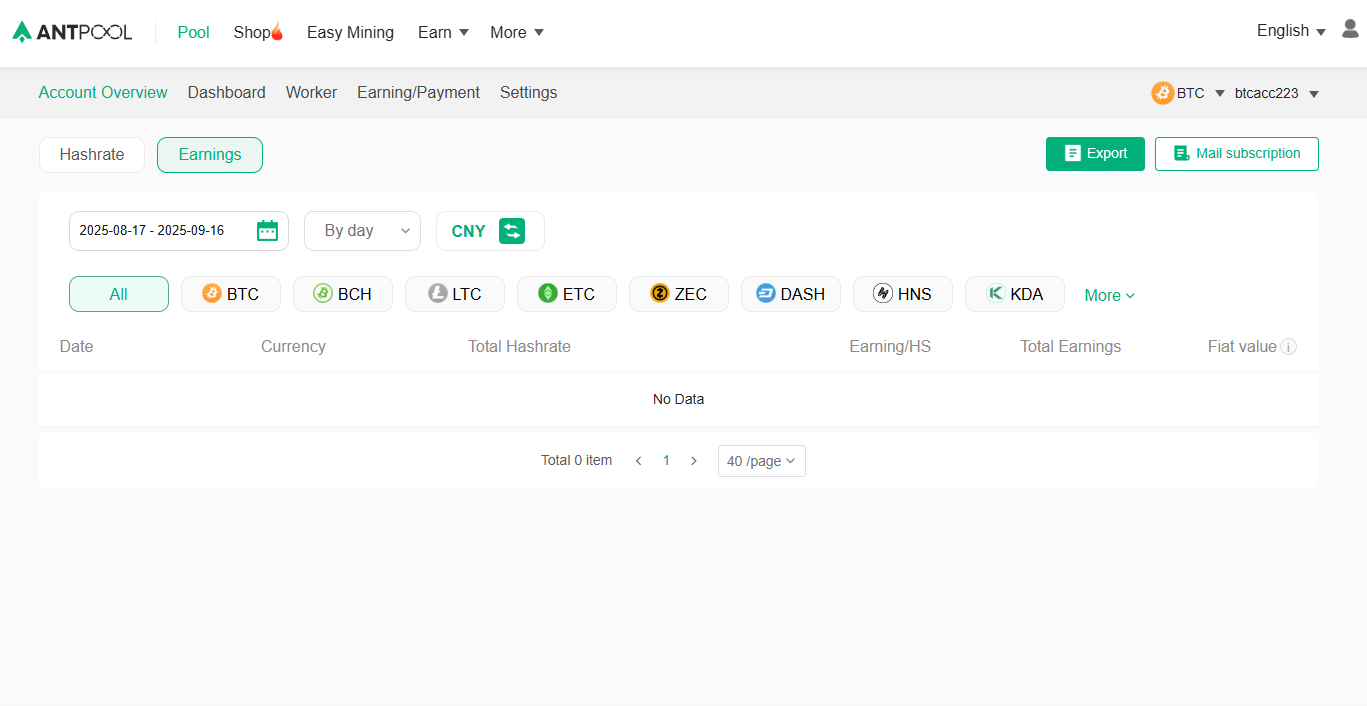1367x706 pixels.
Task: Click the currency swap icon next to CNY
Action: click(x=513, y=230)
